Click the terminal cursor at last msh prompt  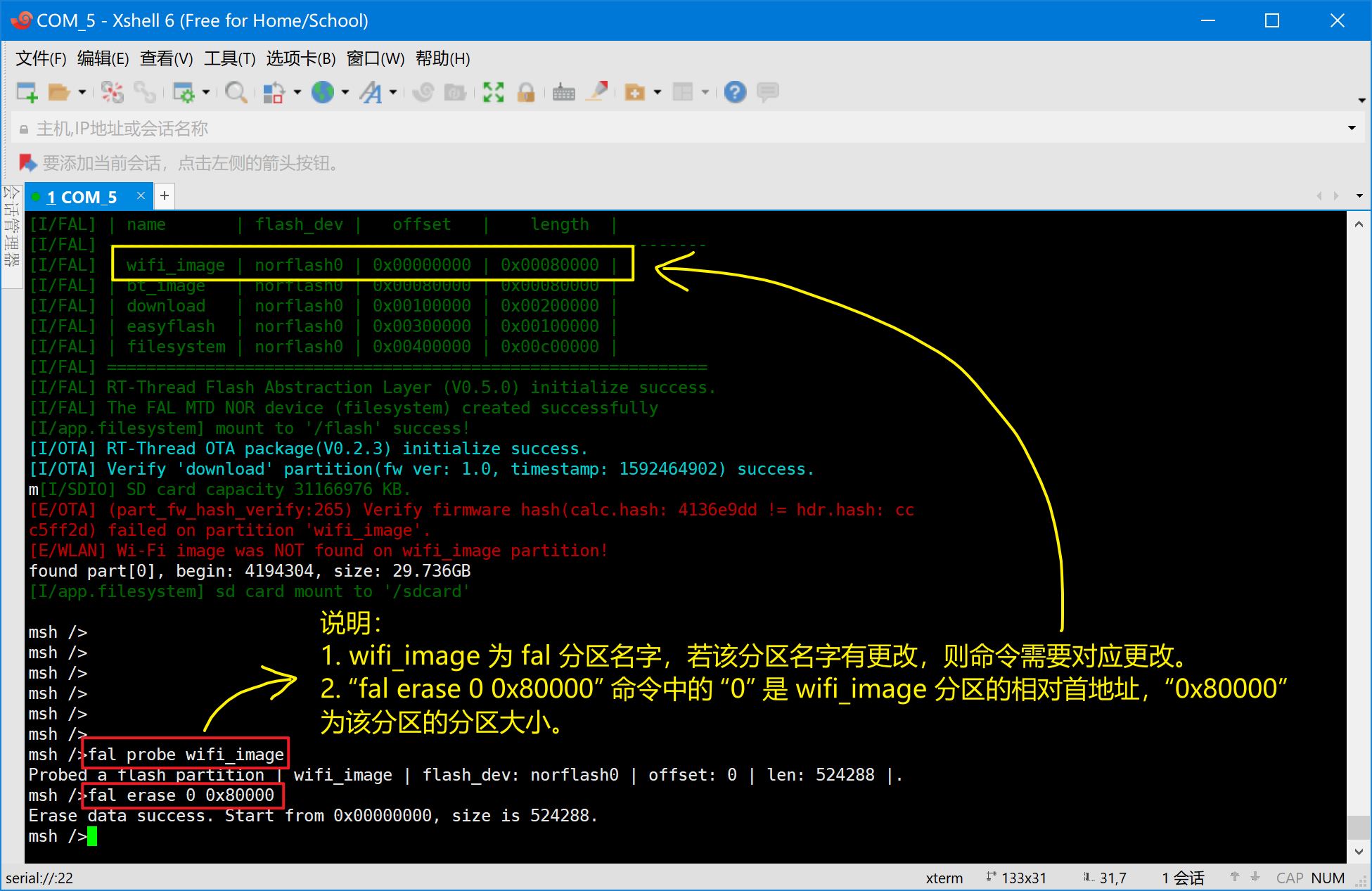(x=92, y=836)
